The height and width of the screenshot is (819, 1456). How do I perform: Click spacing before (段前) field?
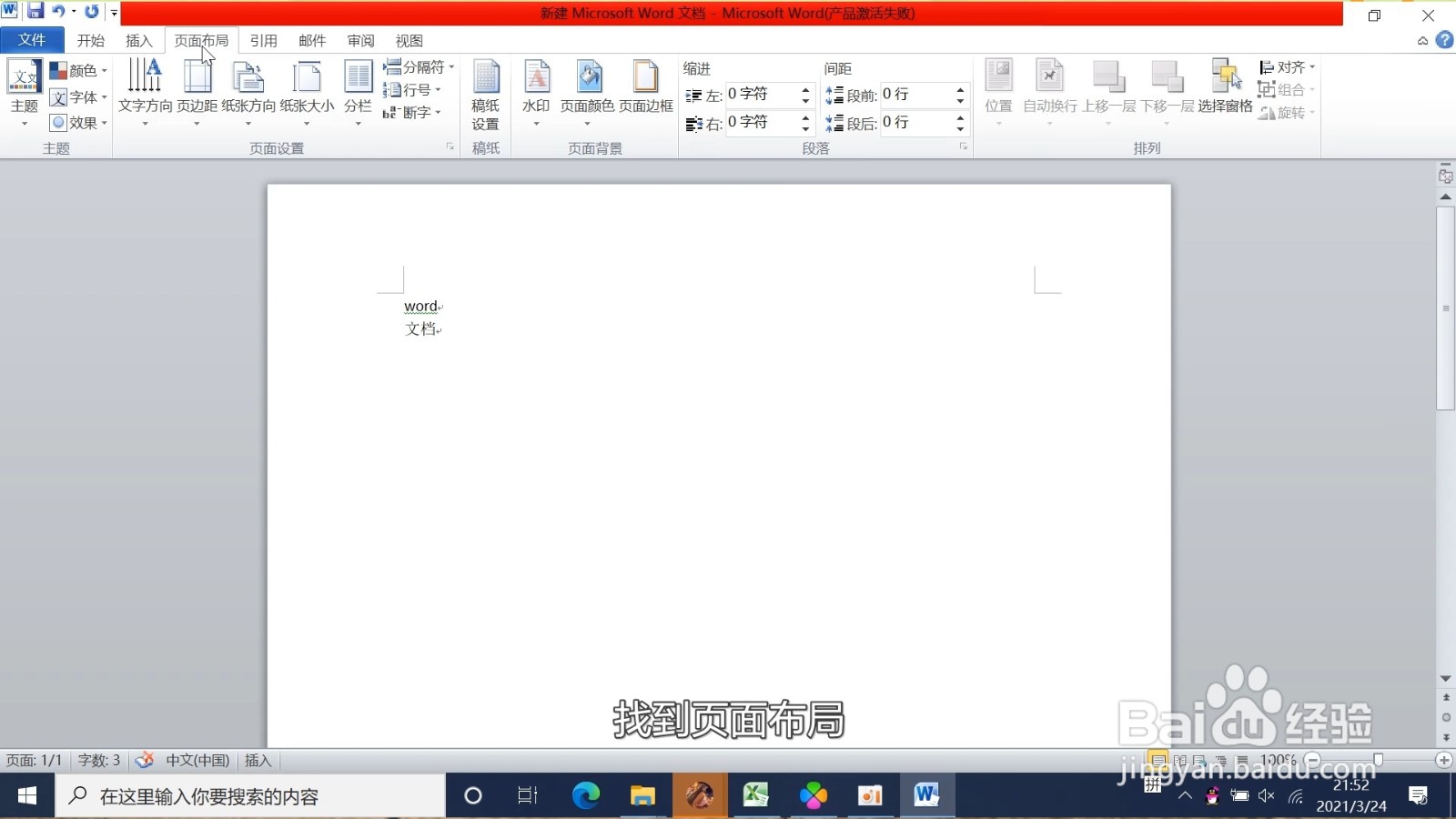[x=916, y=95]
